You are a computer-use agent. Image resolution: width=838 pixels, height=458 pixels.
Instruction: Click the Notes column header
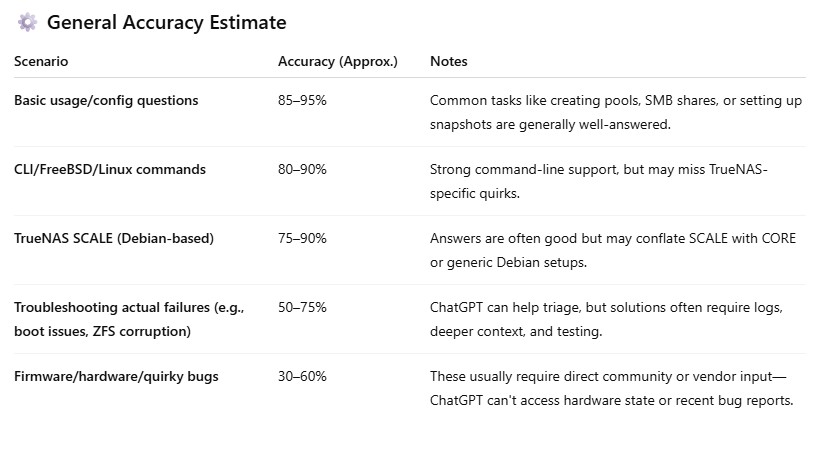pos(448,61)
